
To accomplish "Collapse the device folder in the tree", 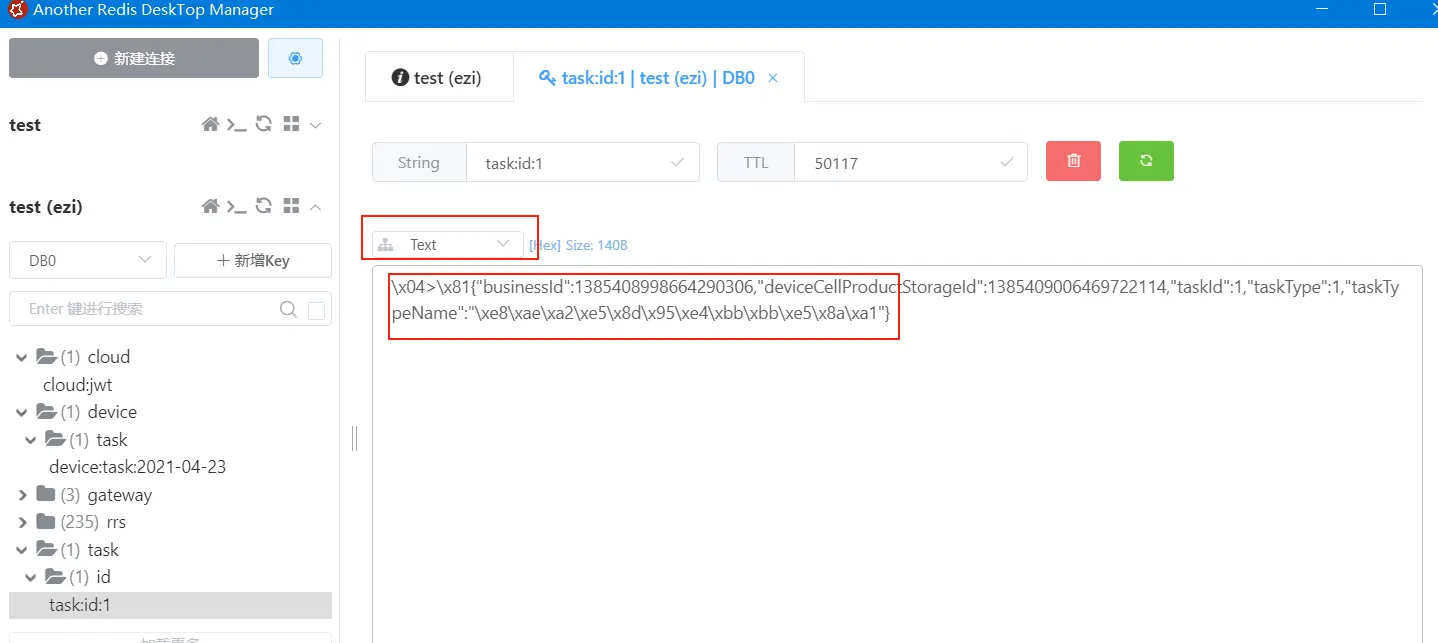I will [x=20, y=411].
